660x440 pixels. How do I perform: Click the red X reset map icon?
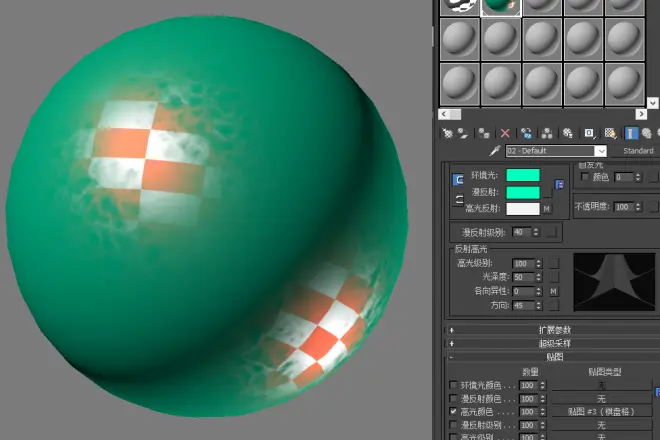click(505, 133)
